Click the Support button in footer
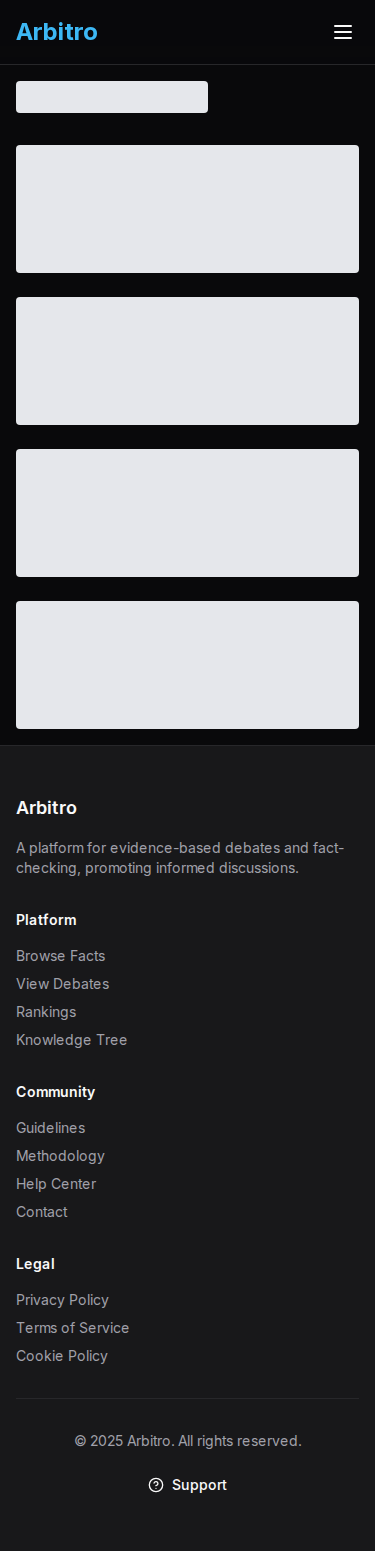This screenshot has width=375, height=1551. 188,1485
